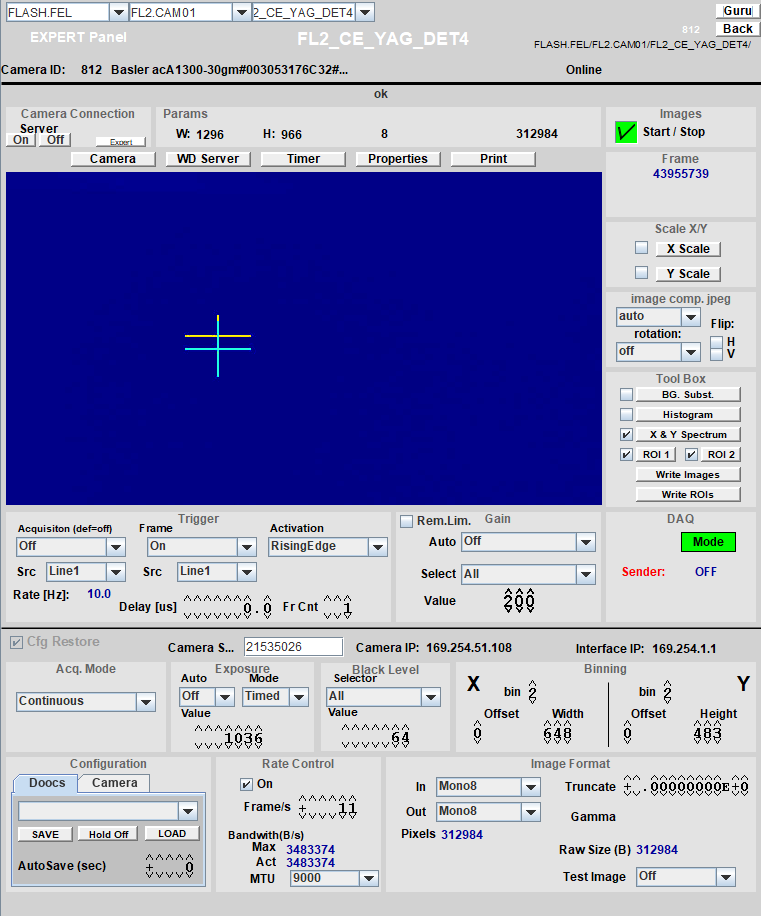Uncheck the X & Y Spectrum checkbox

pos(626,435)
